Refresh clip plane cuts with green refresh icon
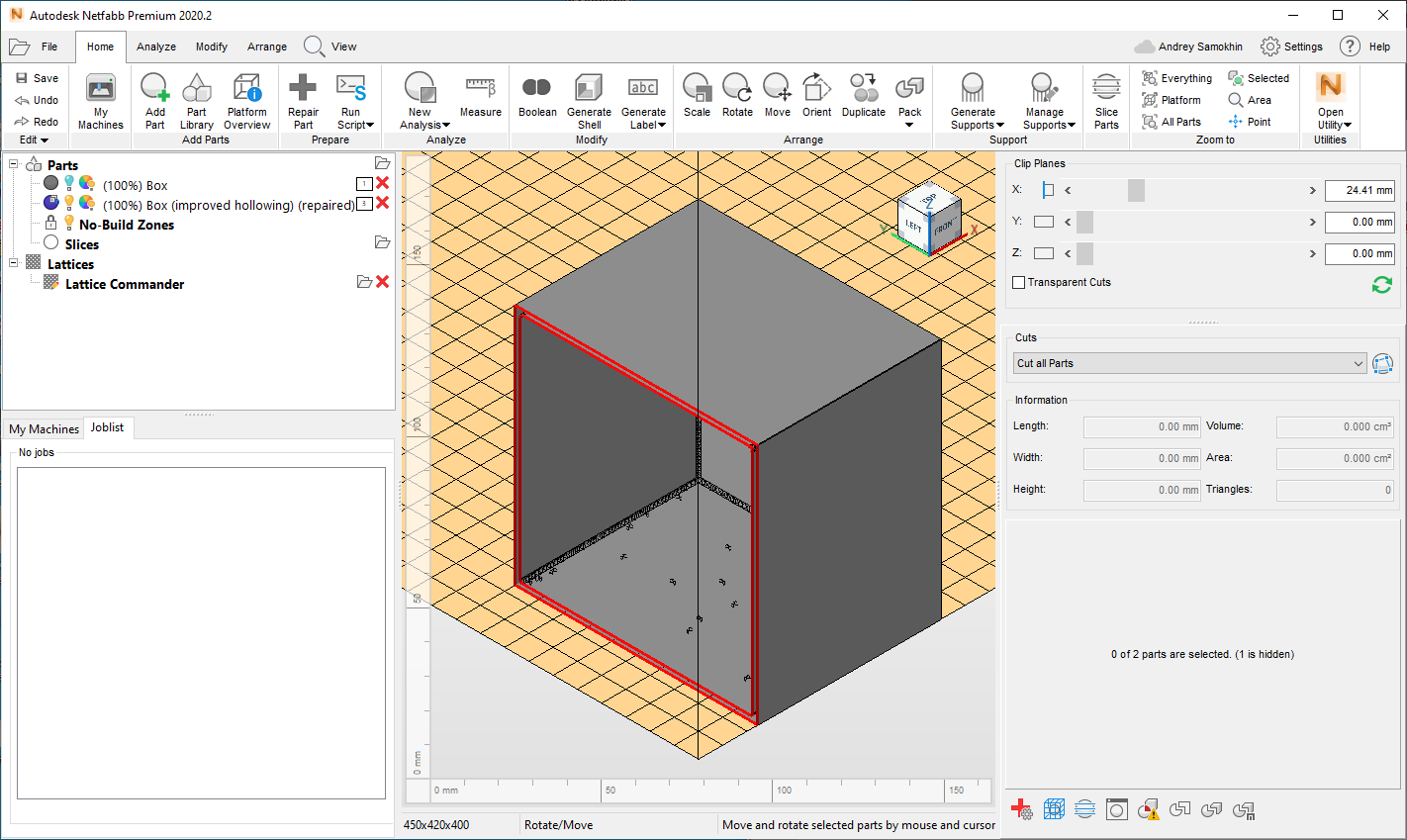1407x840 pixels. tap(1382, 285)
